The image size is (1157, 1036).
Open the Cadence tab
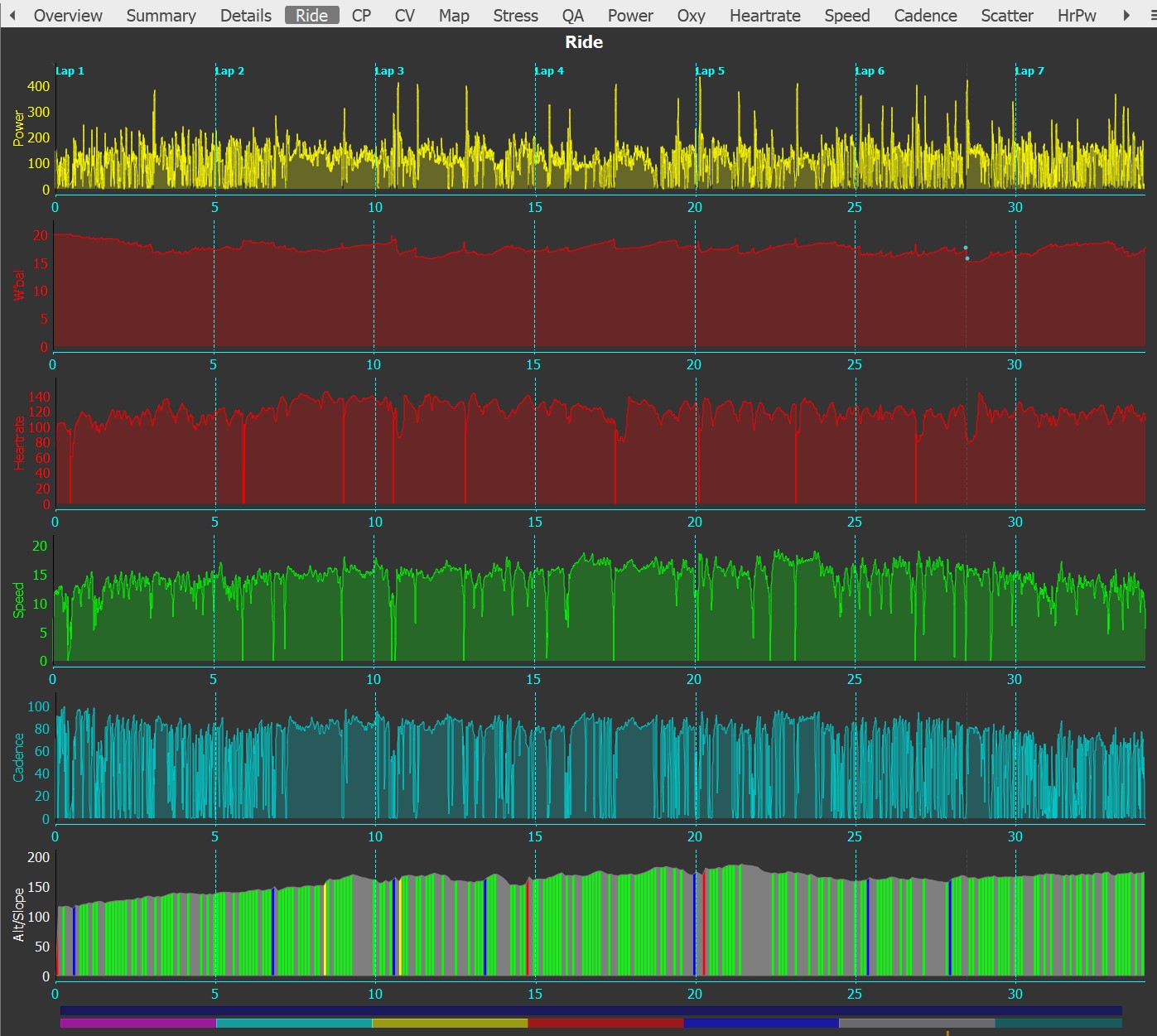[x=925, y=15]
